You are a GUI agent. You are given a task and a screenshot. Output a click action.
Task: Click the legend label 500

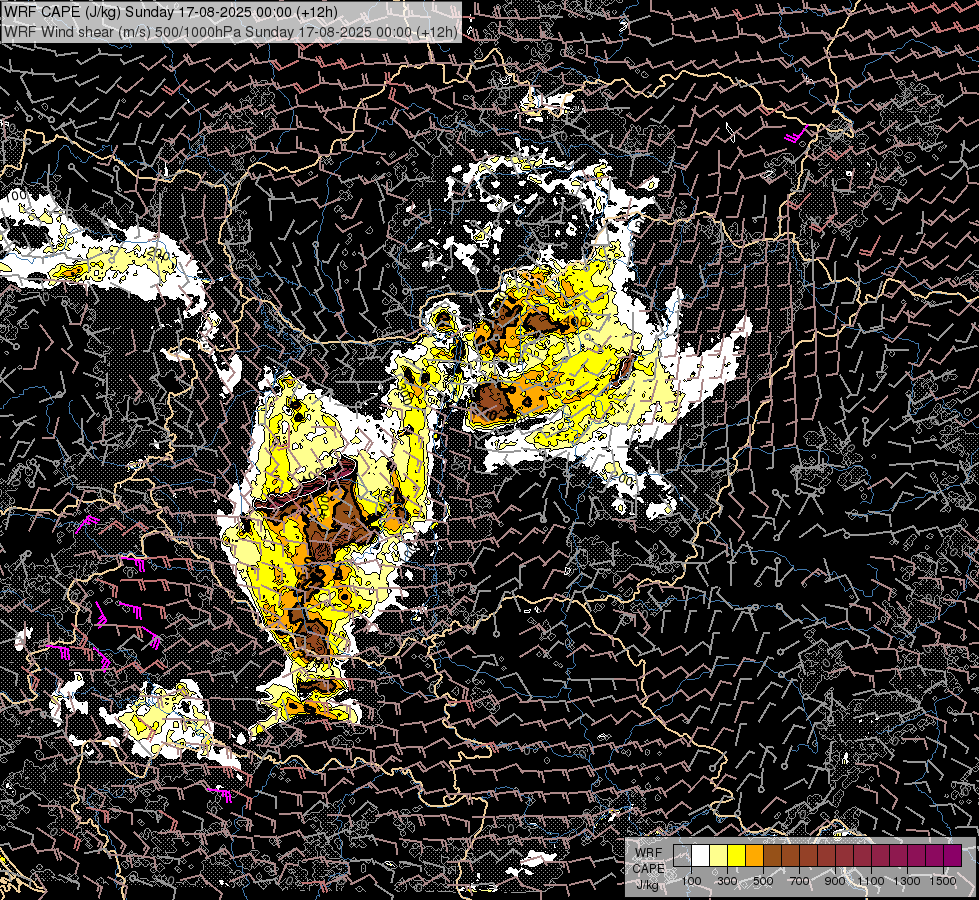[763, 881]
